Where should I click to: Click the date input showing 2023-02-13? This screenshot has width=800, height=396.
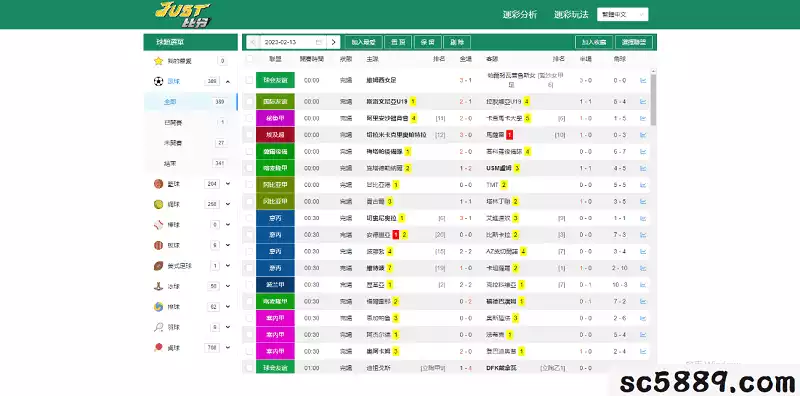point(293,42)
